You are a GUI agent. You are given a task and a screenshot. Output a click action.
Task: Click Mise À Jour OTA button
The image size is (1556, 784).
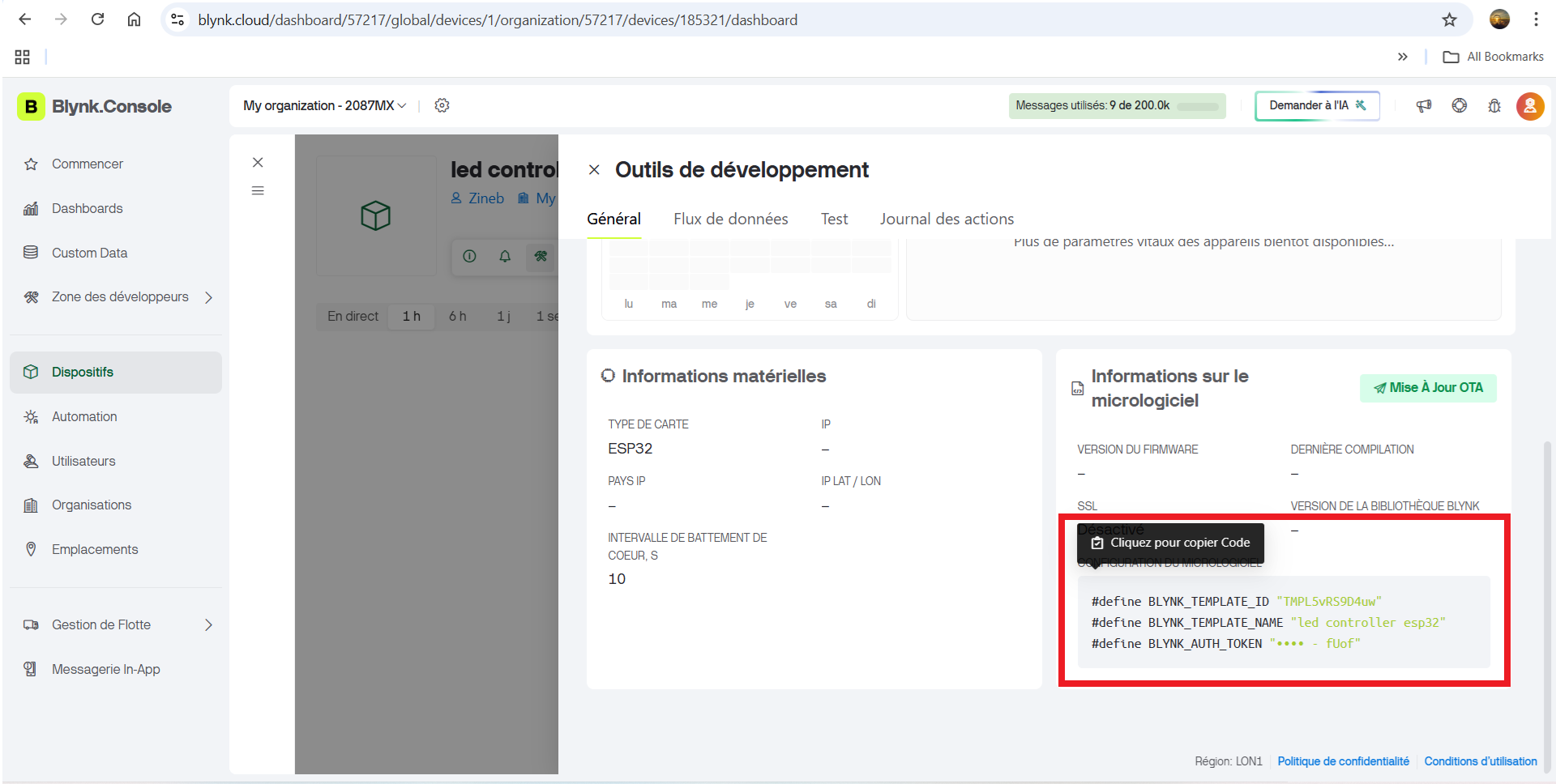(x=1428, y=388)
